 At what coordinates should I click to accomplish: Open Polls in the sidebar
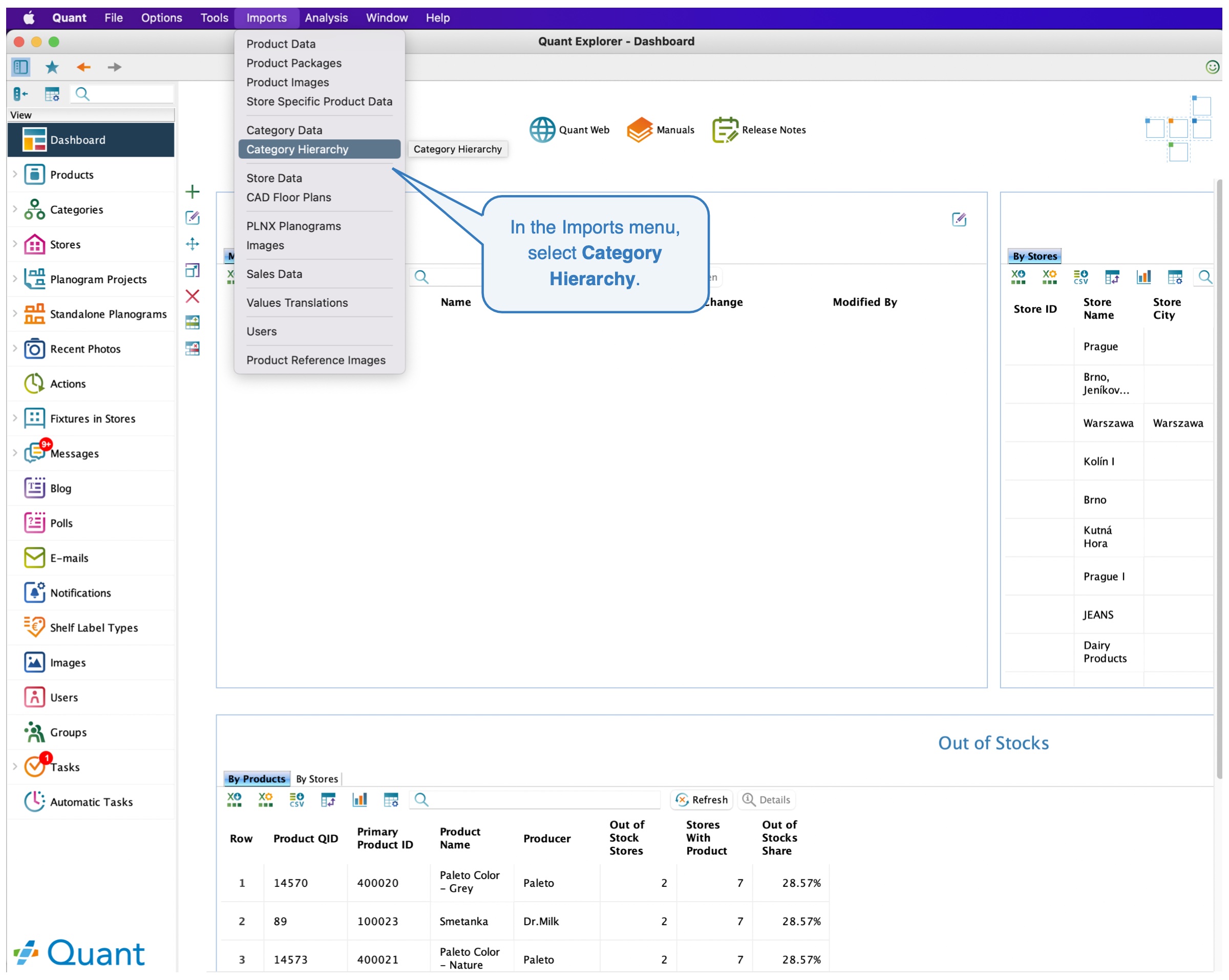91,523
